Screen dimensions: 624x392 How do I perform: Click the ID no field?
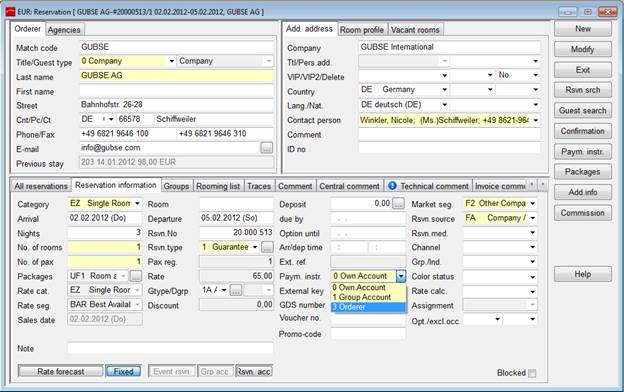(x=449, y=149)
